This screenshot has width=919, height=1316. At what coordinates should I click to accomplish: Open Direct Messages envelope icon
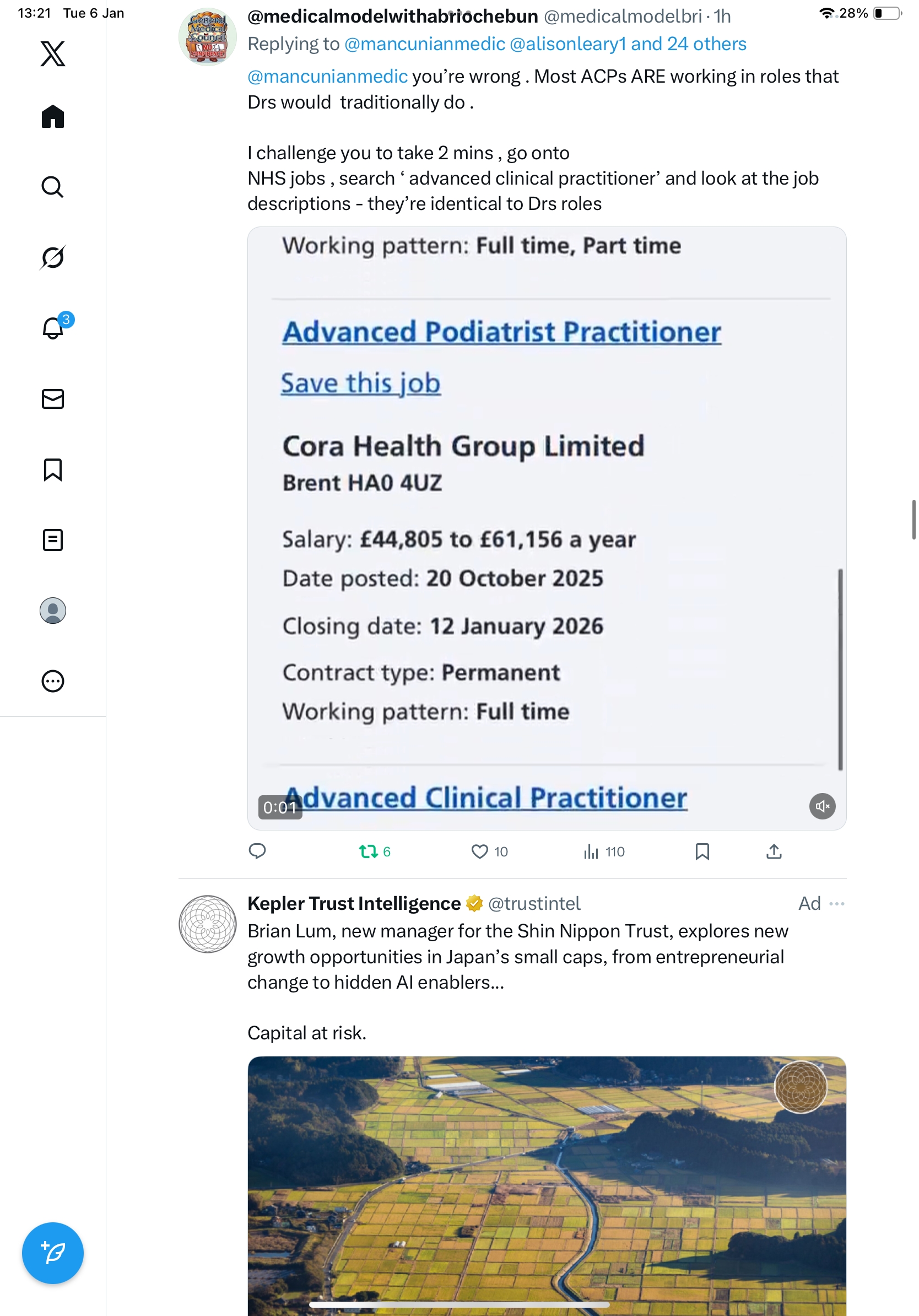tap(53, 398)
